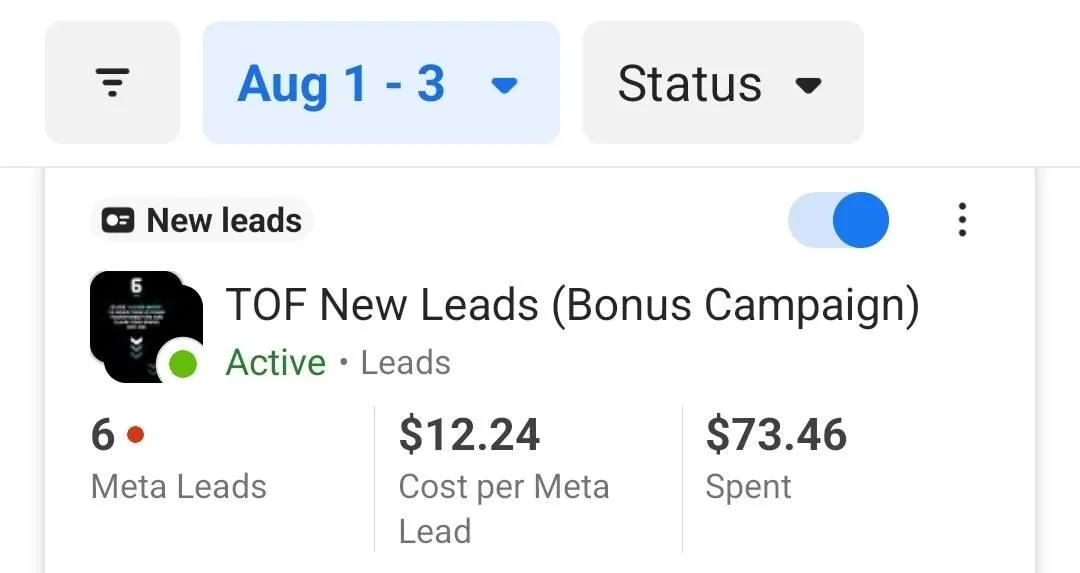Toggle the TOF New Leads campaign off

[x=838, y=220]
